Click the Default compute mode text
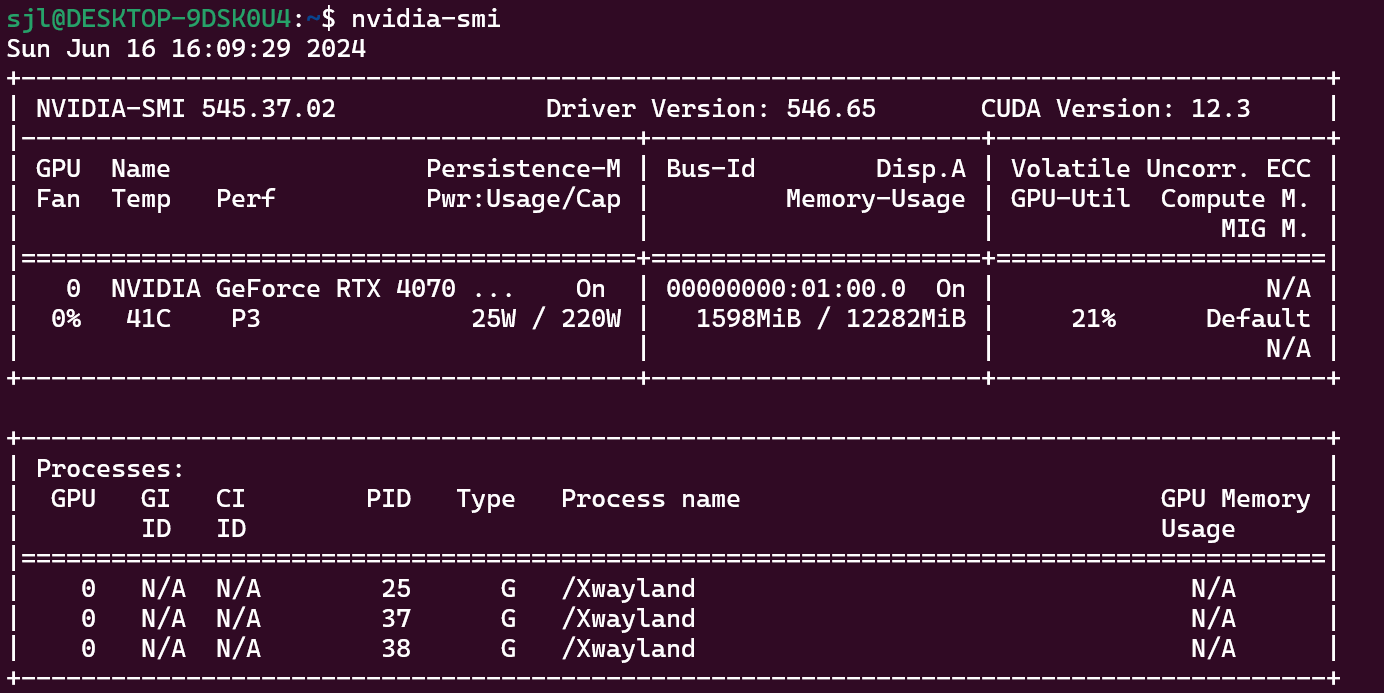The image size is (1384, 693). coord(1257,319)
